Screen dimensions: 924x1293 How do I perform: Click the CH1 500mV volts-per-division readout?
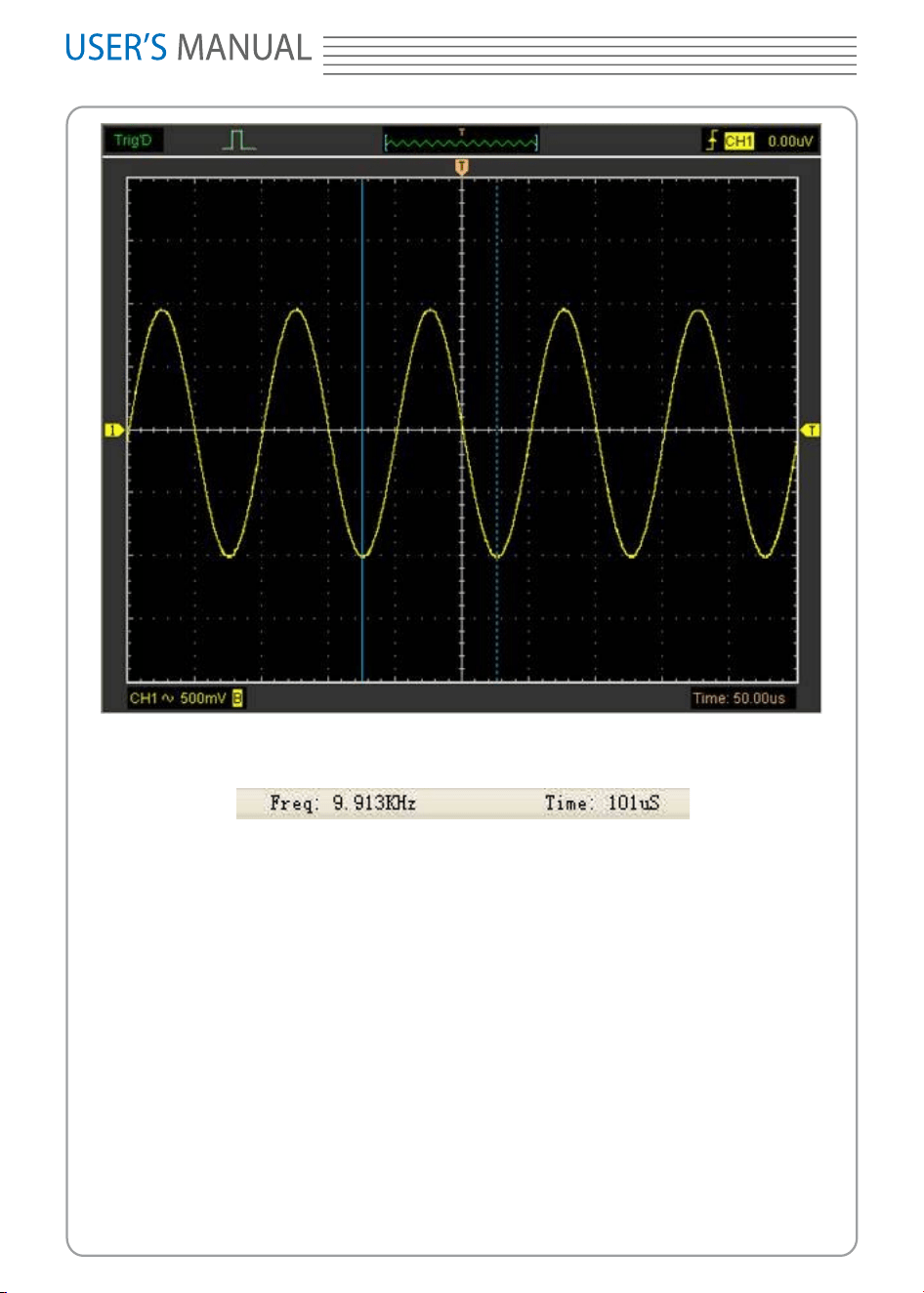(x=178, y=698)
